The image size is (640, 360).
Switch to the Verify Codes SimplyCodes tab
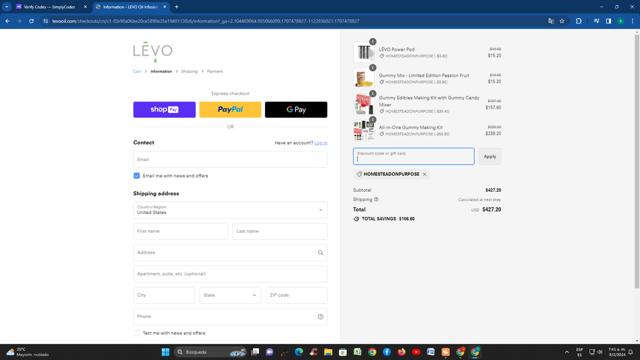point(49,7)
